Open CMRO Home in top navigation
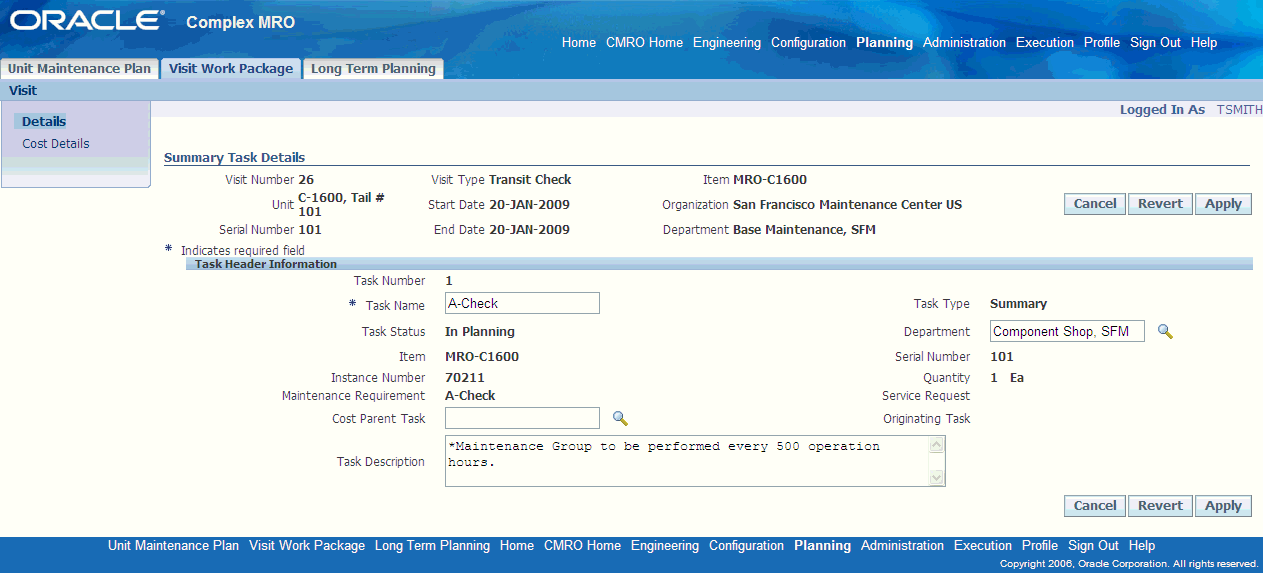1263x573 pixels. pyautogui.click(x=644, y=43)
